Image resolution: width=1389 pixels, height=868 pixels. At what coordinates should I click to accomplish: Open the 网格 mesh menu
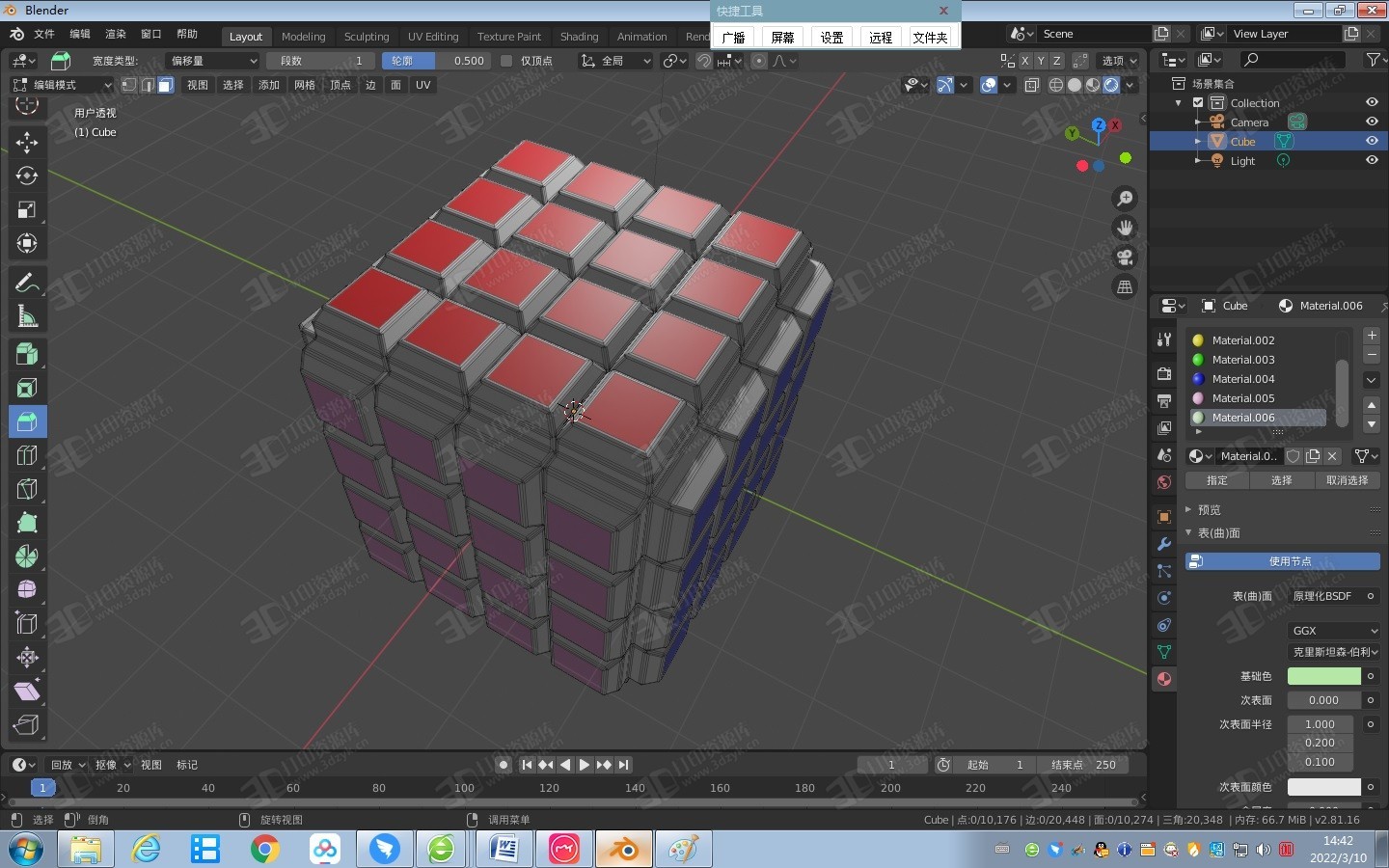(x=305, y=85)
